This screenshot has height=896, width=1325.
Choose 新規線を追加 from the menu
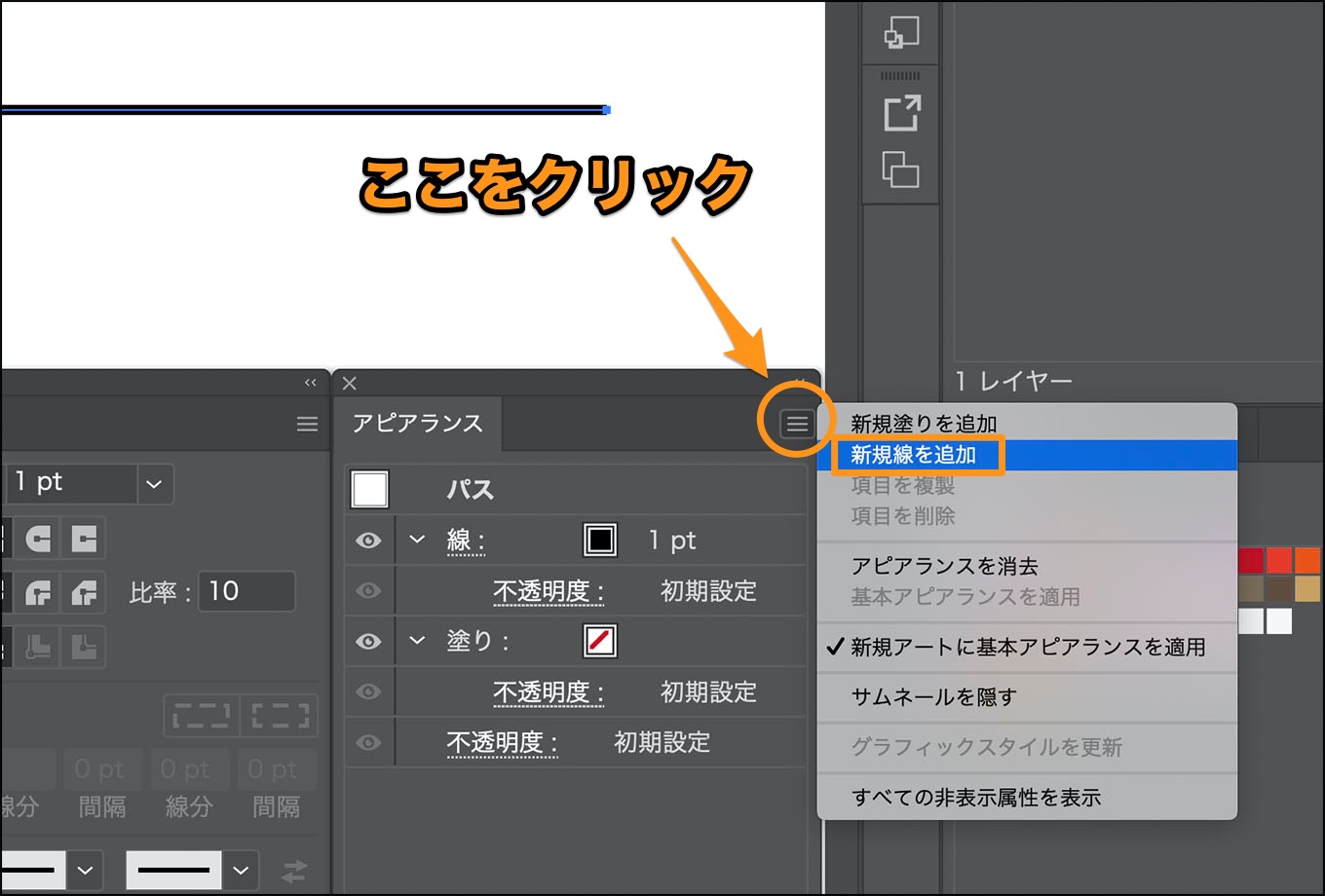coord(1028,455)
